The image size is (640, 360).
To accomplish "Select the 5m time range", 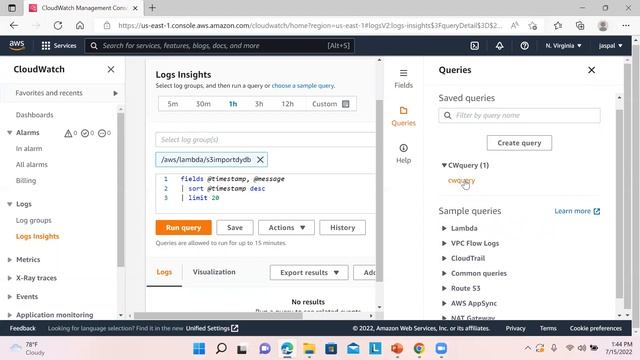I will pos(173,104).
